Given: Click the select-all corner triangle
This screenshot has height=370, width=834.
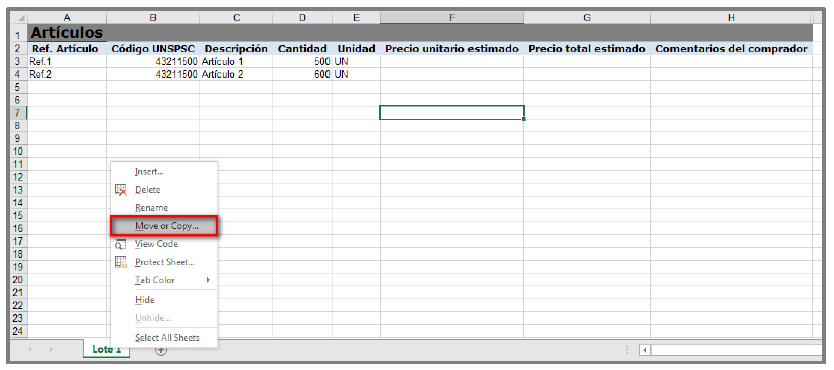Looking at the screenshot, I should click(20, 18).
